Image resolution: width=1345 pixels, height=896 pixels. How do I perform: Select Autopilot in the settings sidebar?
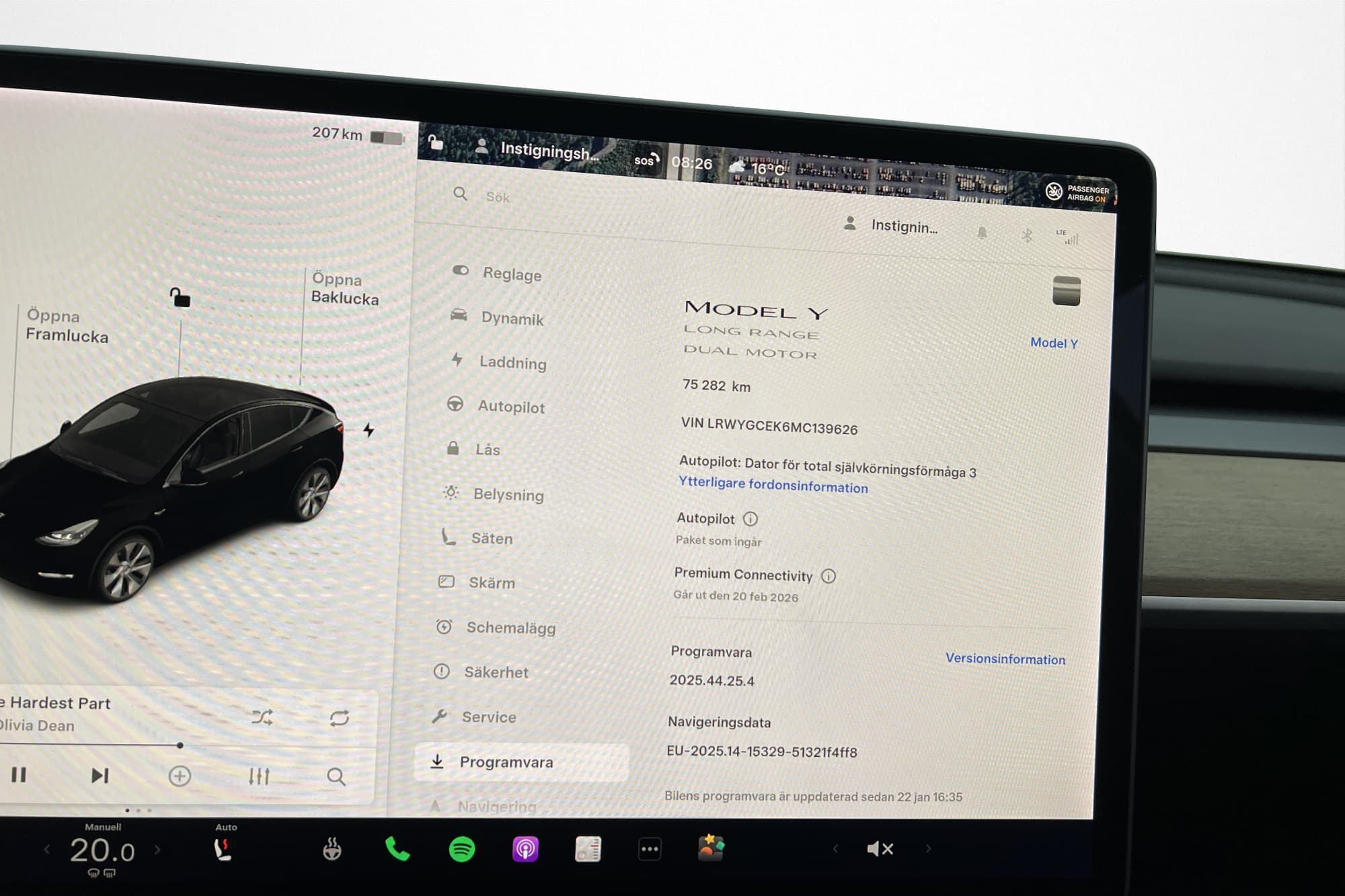click(x=496, y=406)
